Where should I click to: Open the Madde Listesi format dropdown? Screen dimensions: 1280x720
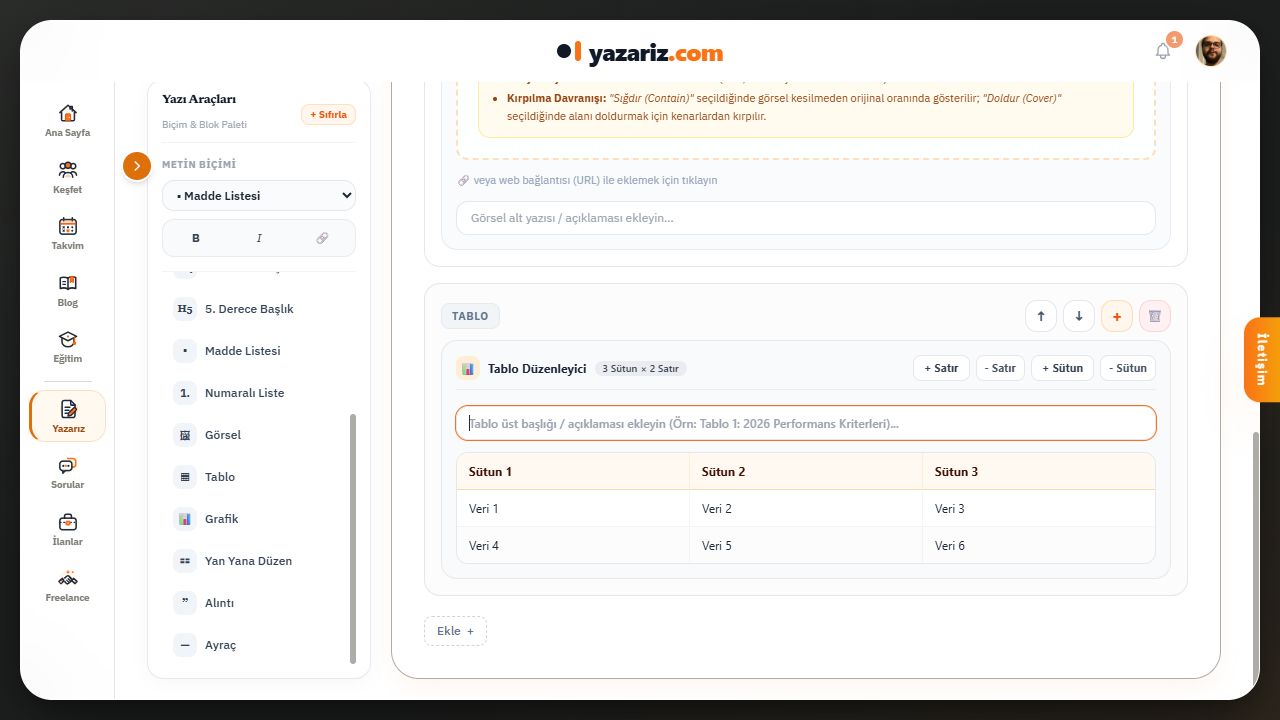pos(259,196)
